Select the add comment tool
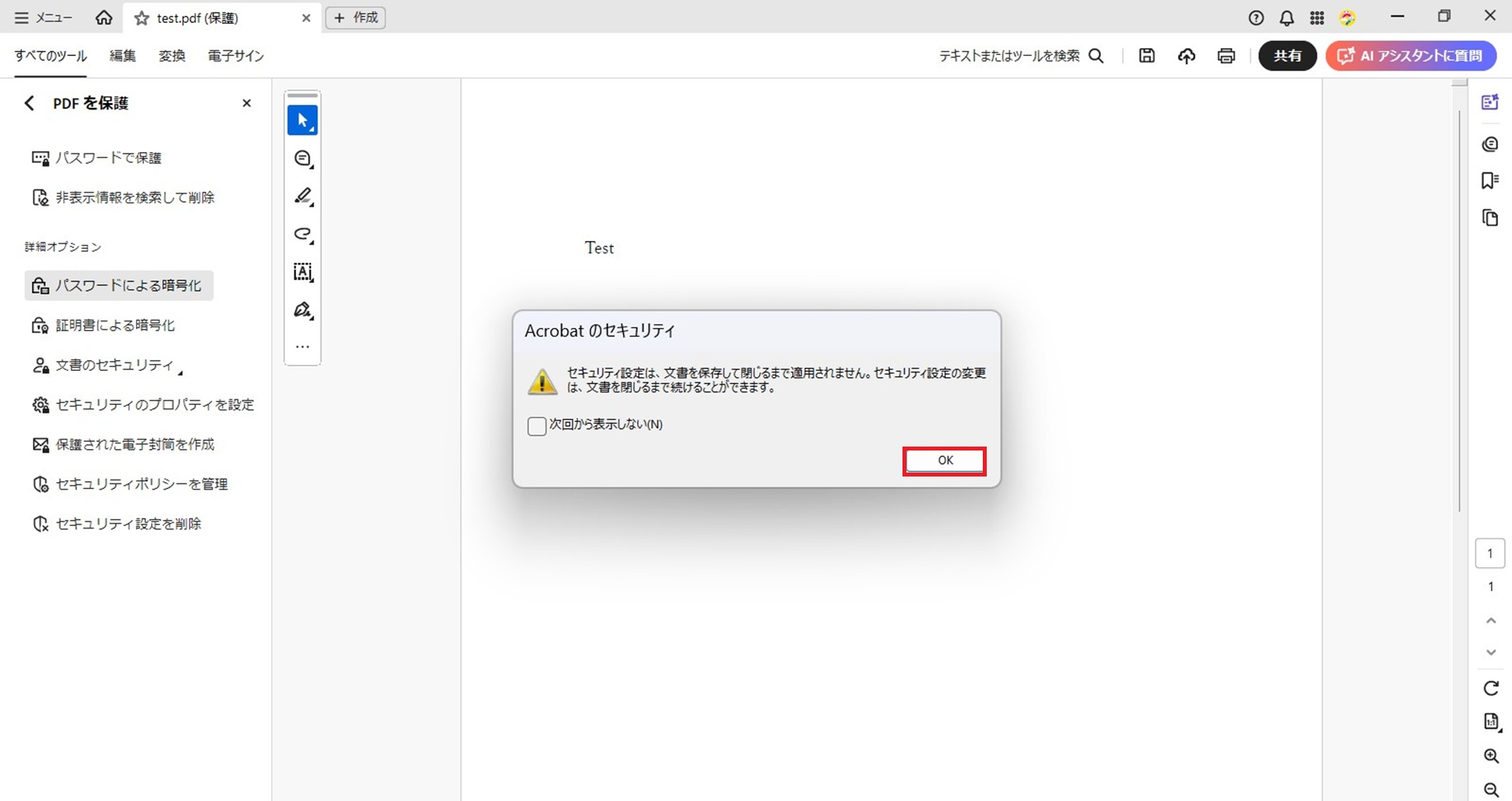Viewport: 1512px width, 801px height. point(302,159)
